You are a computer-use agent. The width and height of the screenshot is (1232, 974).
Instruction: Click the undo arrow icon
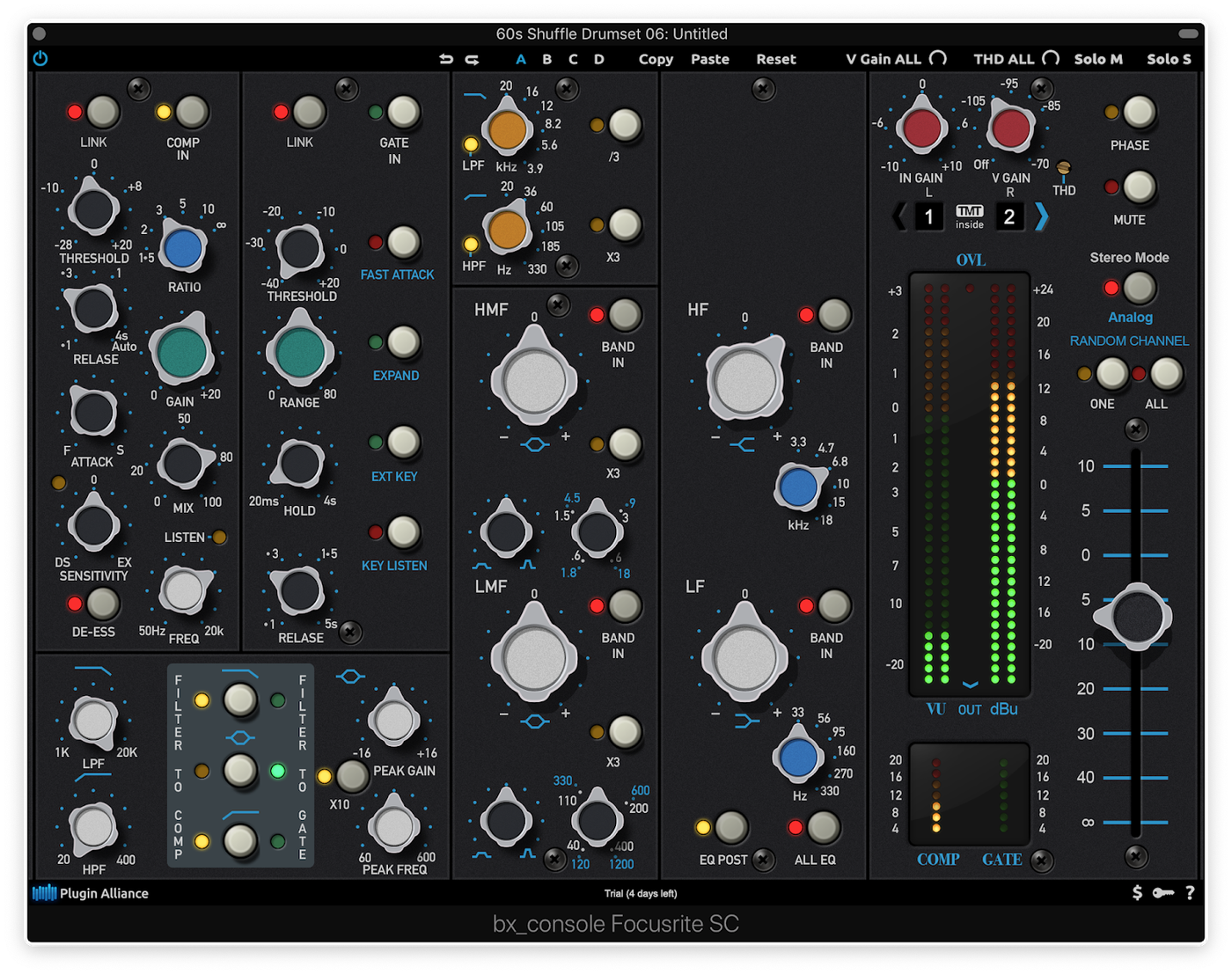(446, 59)
